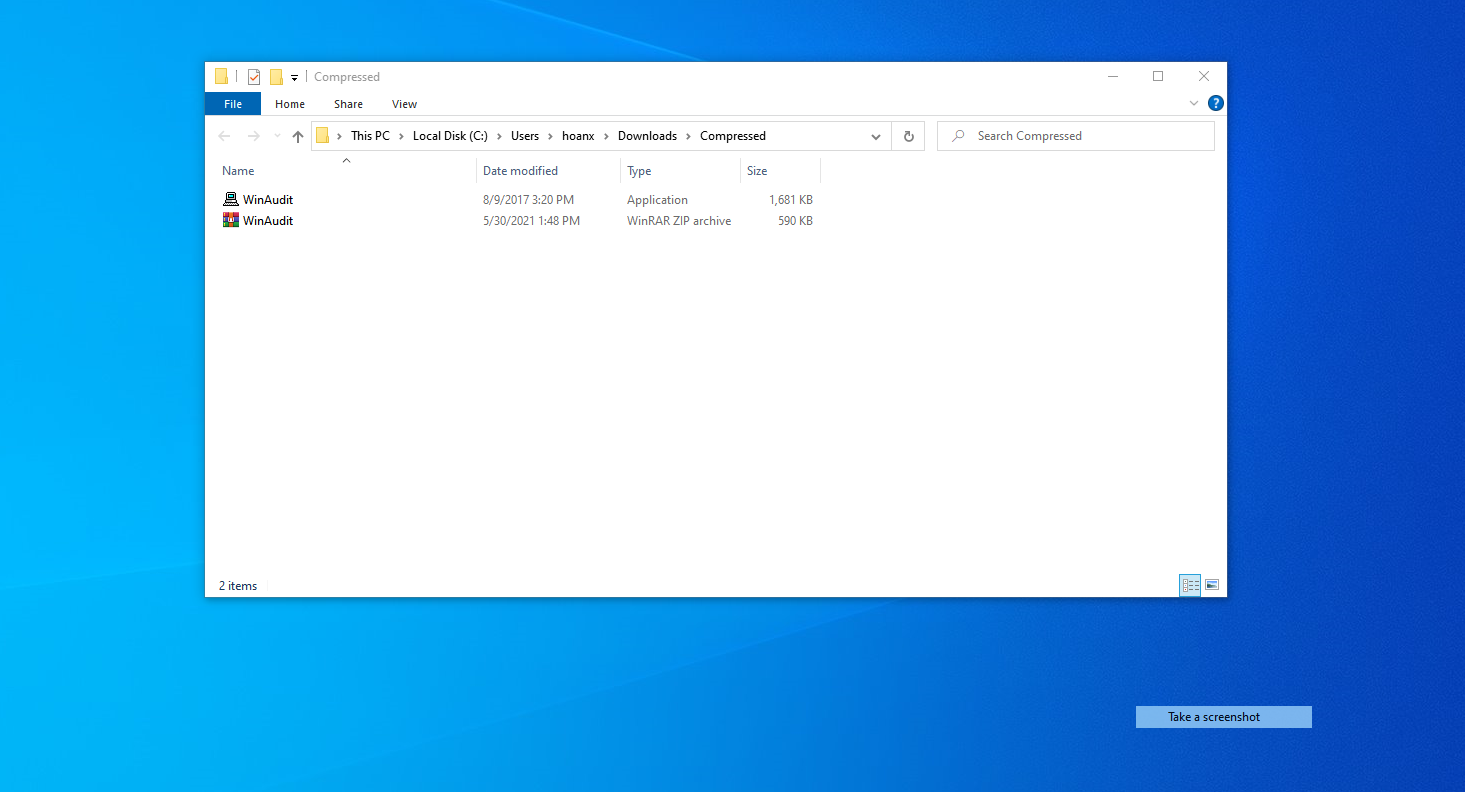Expand the chevron after This PC
Image resolution: width=1465 pixels, height=792 pixels.
click(x=401, y=136)
